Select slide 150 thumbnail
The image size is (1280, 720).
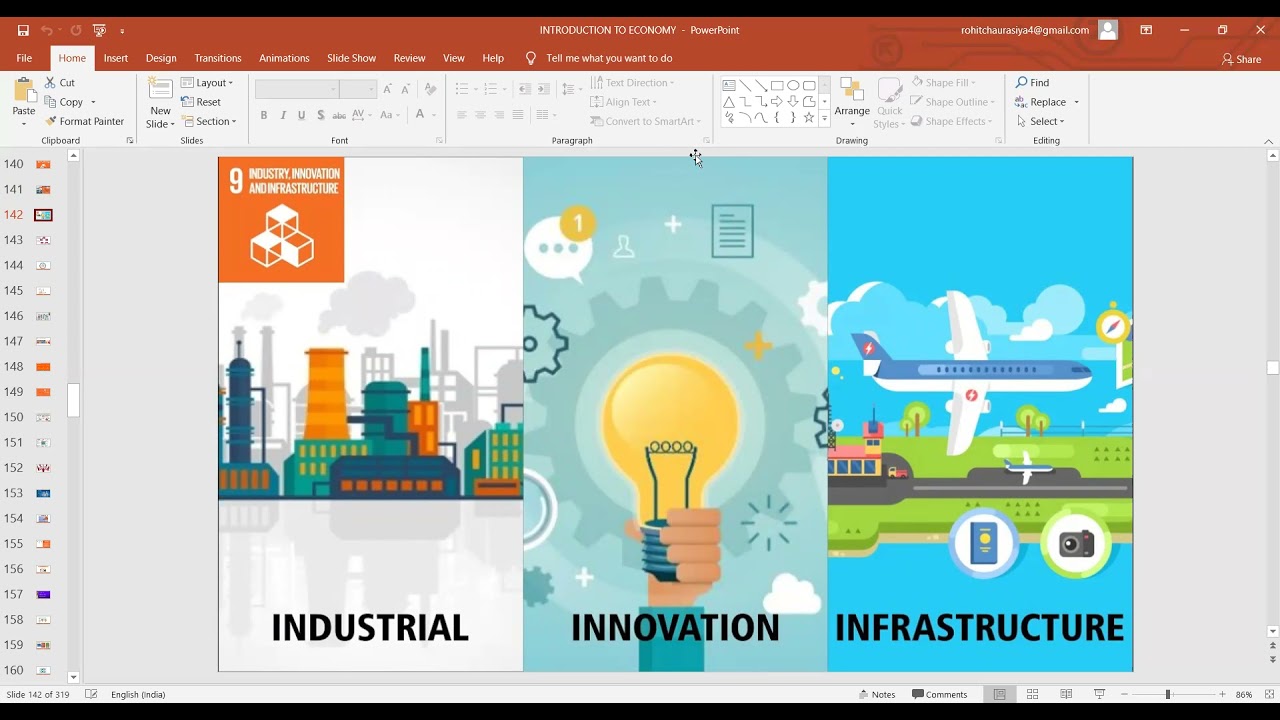coord(43,417)
